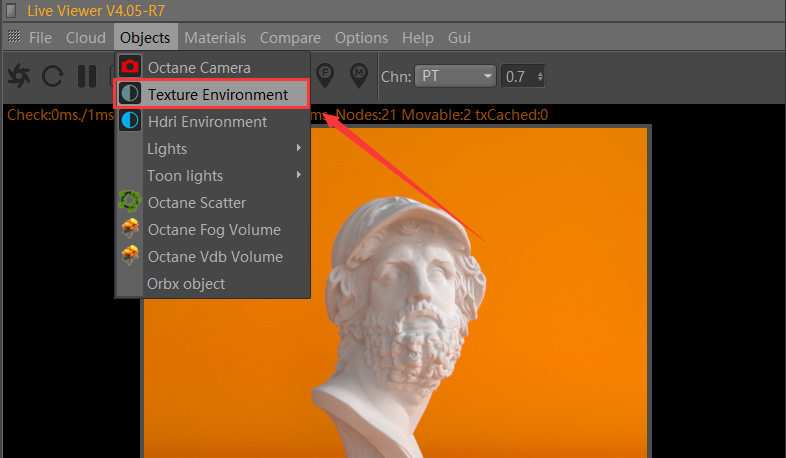Open the Gui menu
Image resolution: width=786 pixels, height=458 pixels.
pos(459,38)
